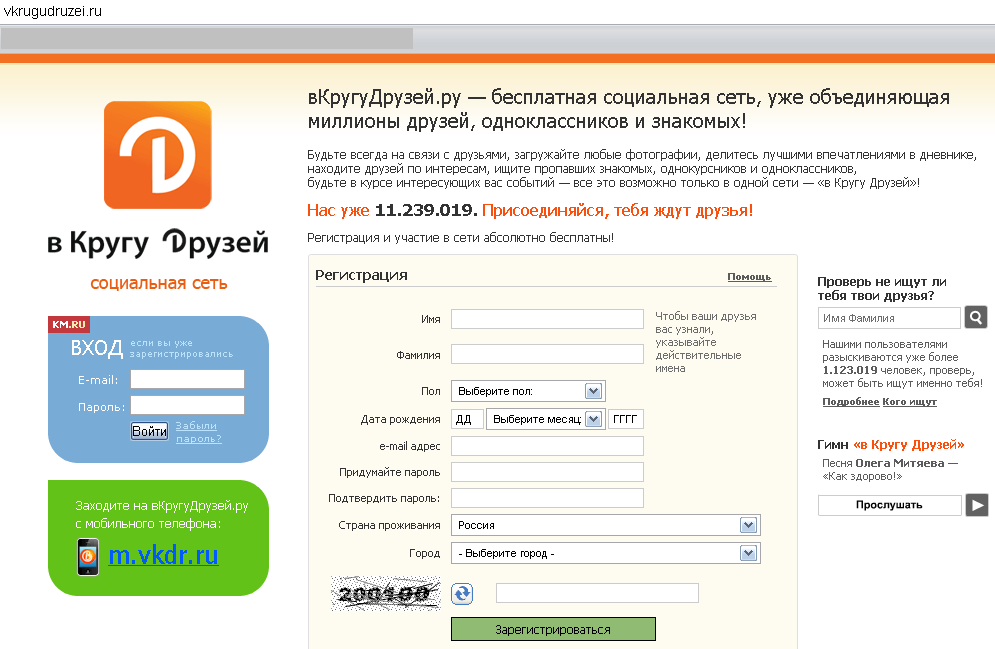Open the Помощь help link
The image size is (995, 649).
[748, 277]
